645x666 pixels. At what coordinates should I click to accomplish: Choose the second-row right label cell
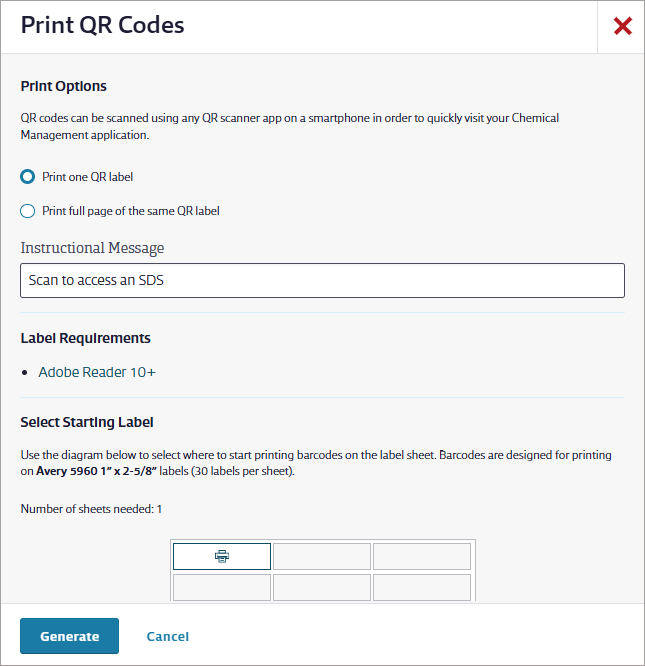(422, 587)
